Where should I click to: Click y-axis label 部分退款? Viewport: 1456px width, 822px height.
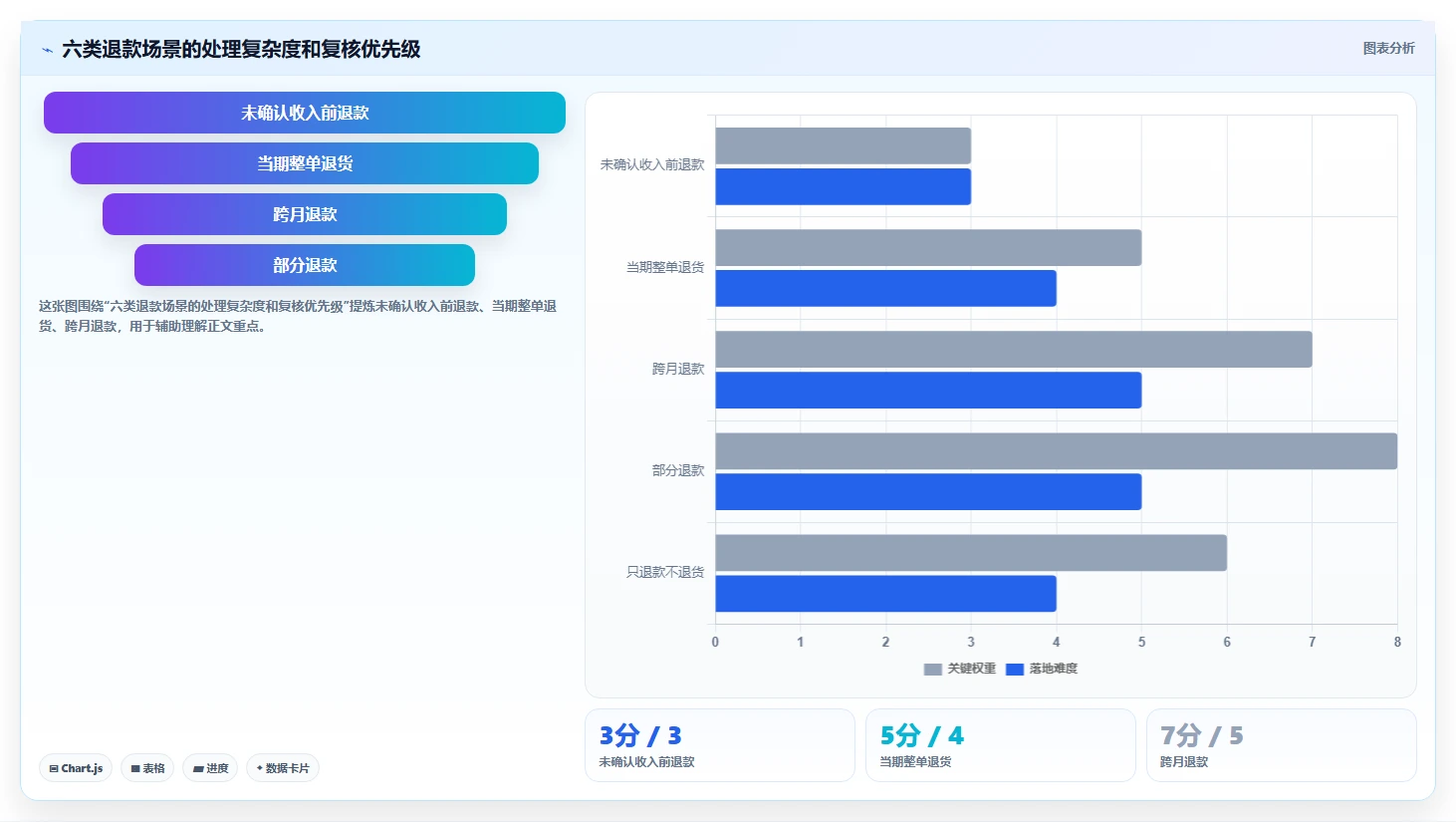pos(678,470)
